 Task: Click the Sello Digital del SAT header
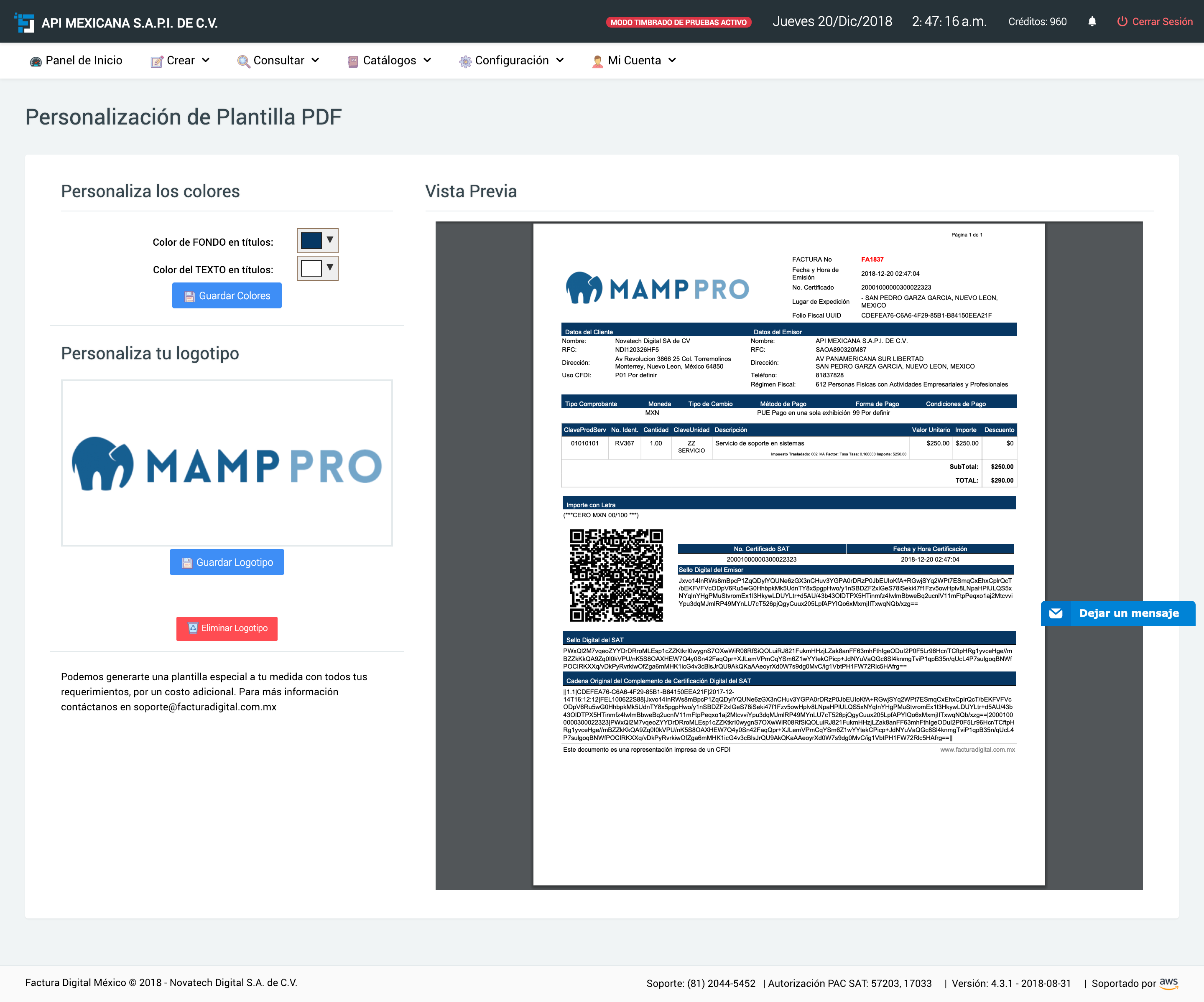[x=788, y=638]
